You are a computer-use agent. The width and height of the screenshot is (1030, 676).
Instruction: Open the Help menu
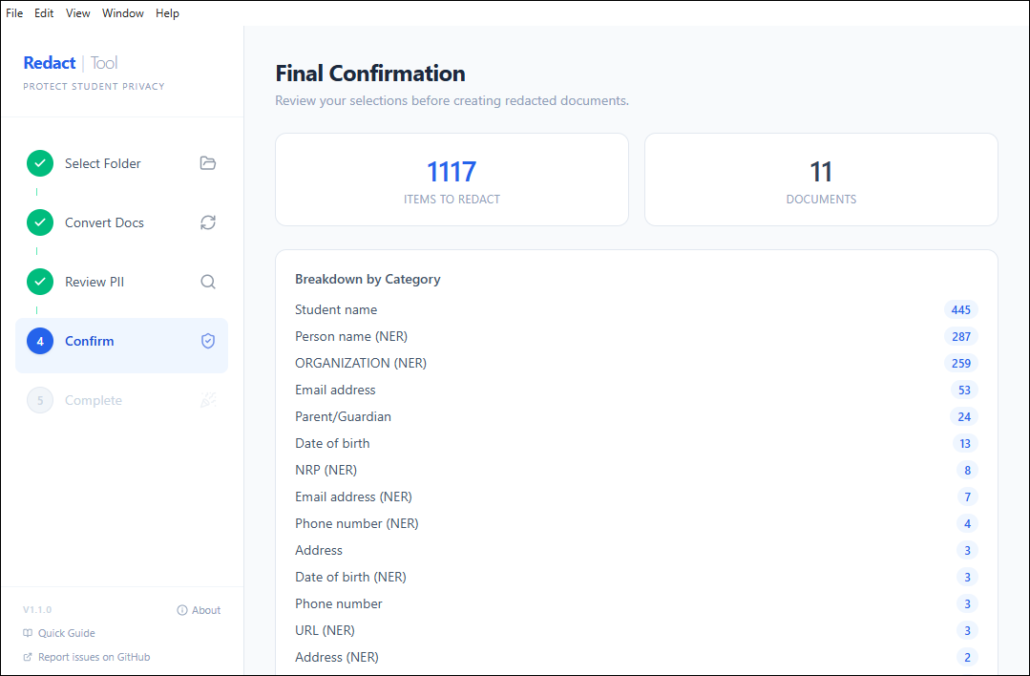[x=167, y=13]
